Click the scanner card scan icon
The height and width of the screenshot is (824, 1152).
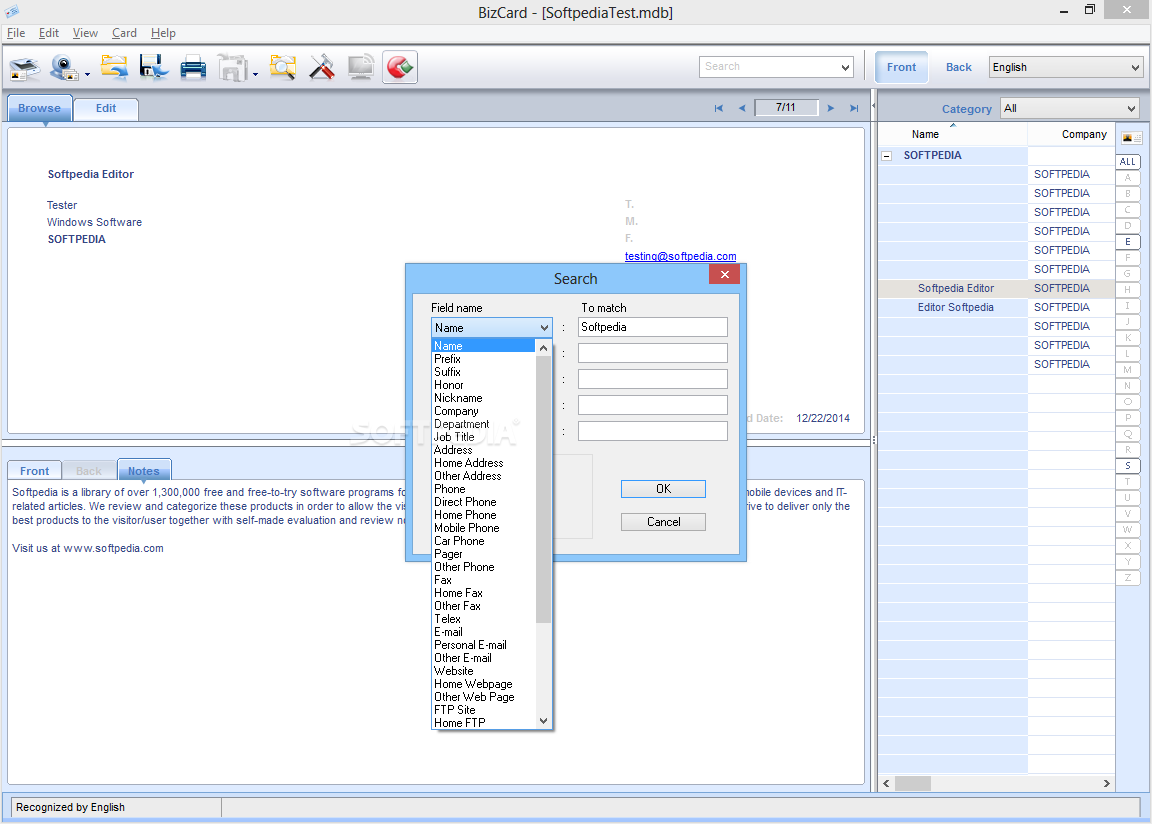point(24,68)
